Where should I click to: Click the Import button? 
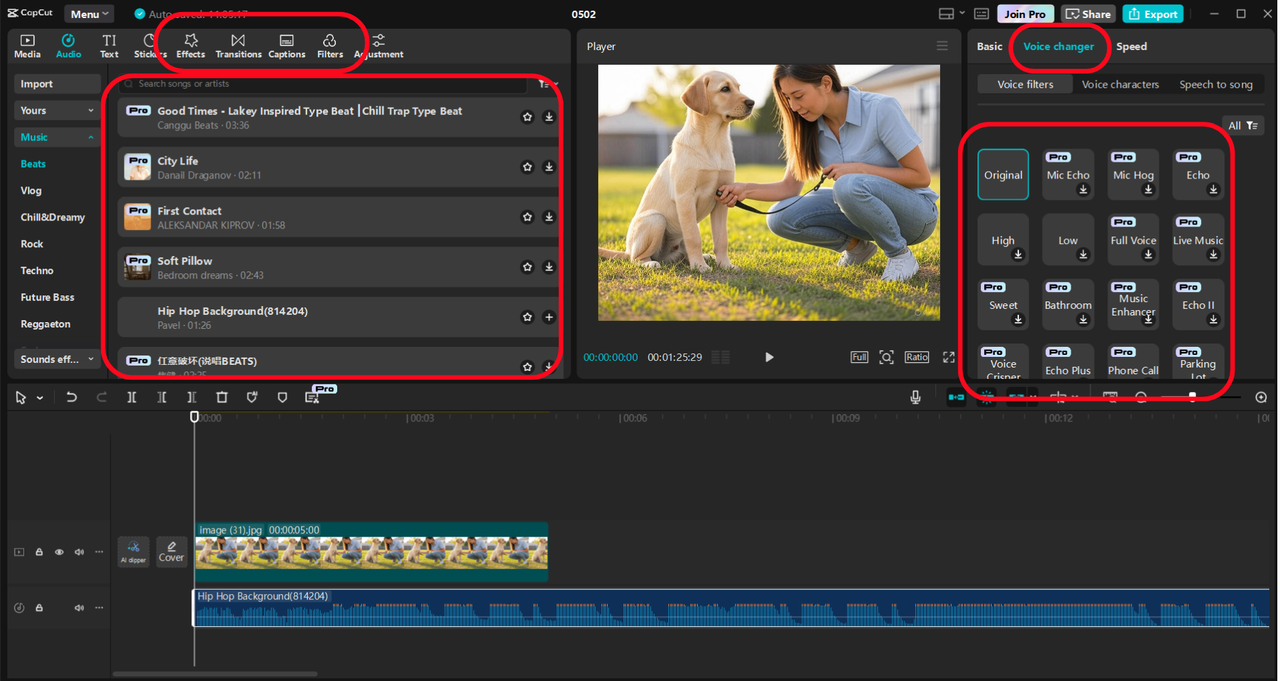pos(57,84)
